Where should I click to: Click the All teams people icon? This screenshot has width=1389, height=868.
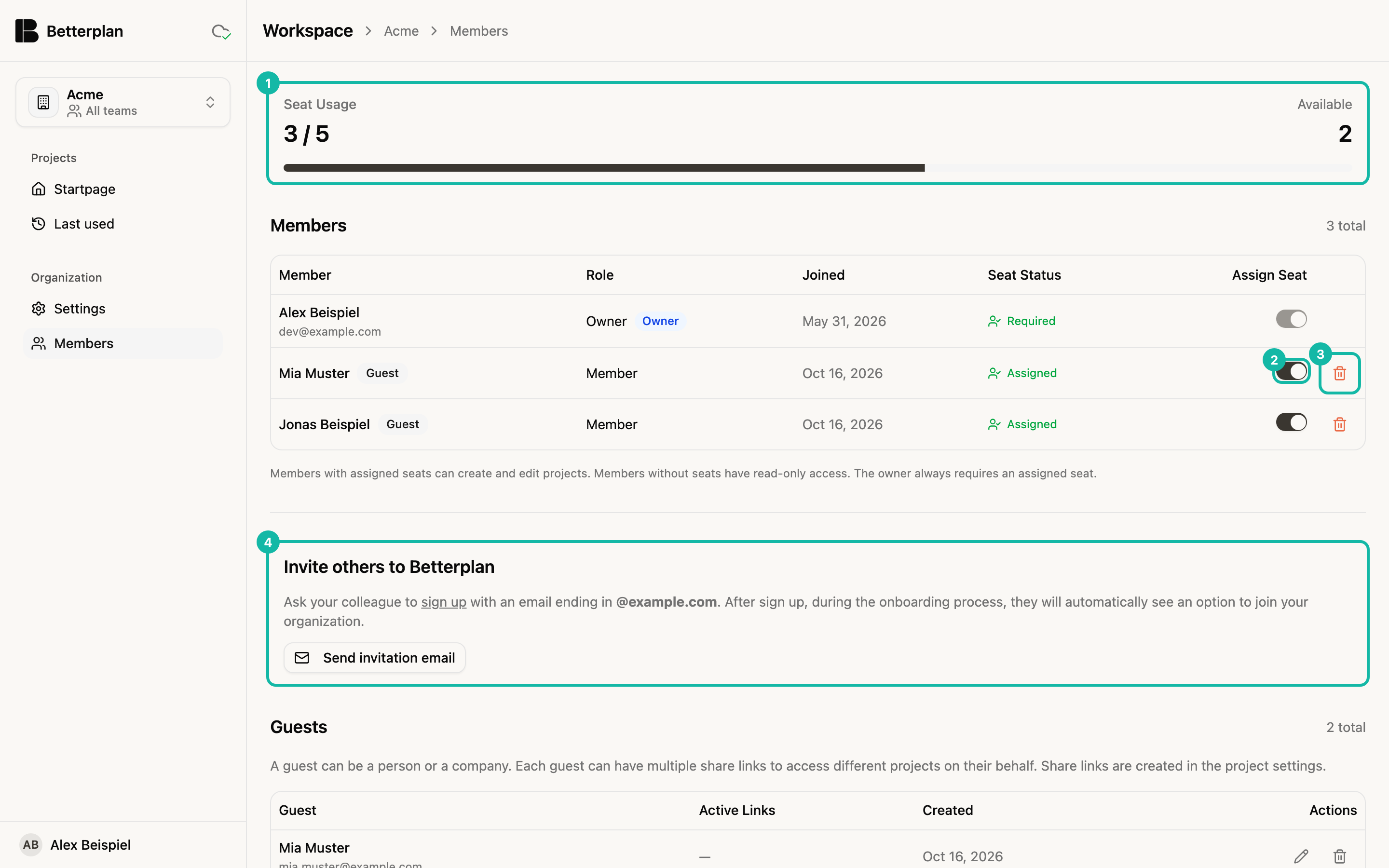(x=74, y=111)
